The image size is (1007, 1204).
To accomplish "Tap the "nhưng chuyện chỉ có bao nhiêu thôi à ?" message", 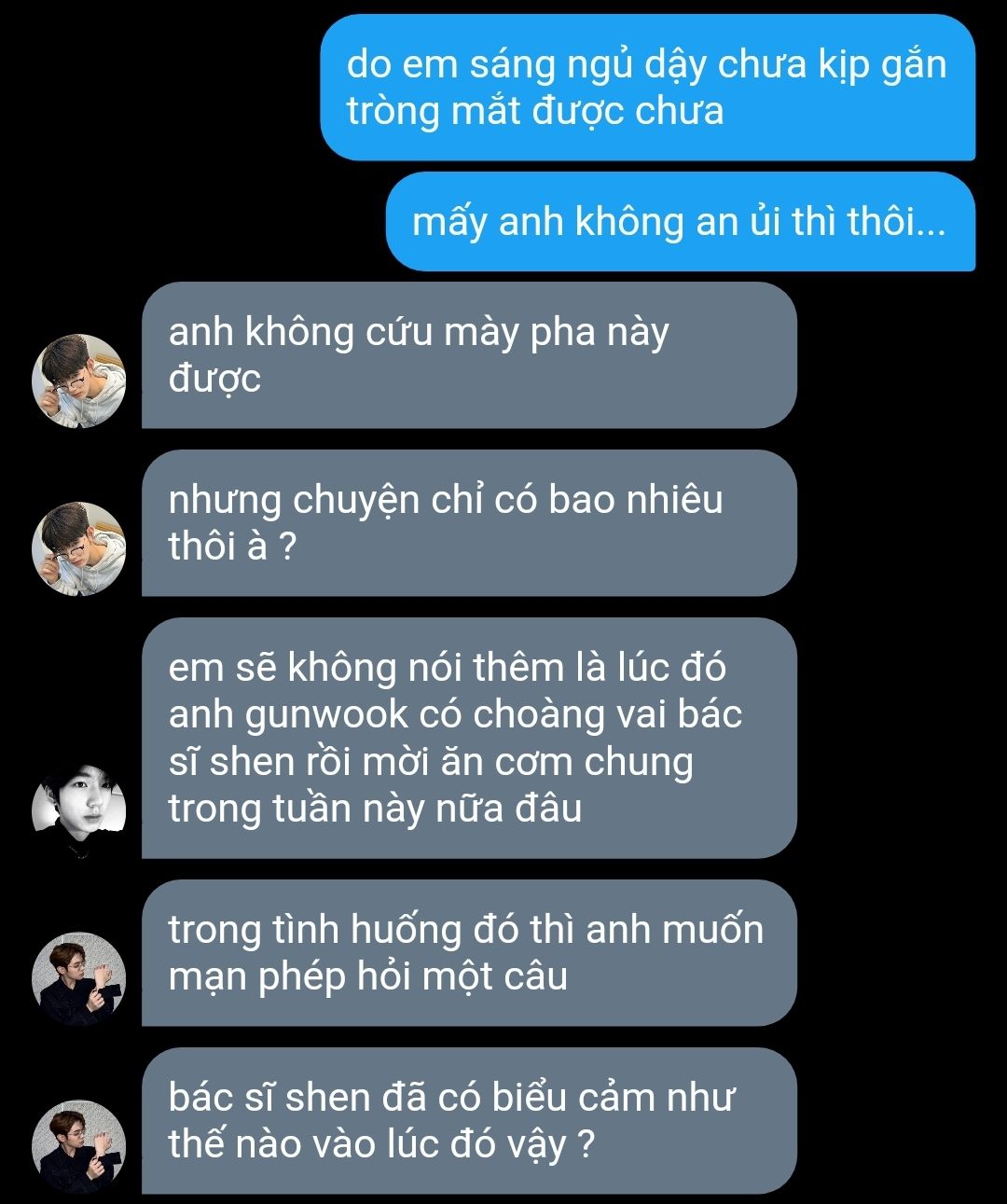I will point(469,523).
